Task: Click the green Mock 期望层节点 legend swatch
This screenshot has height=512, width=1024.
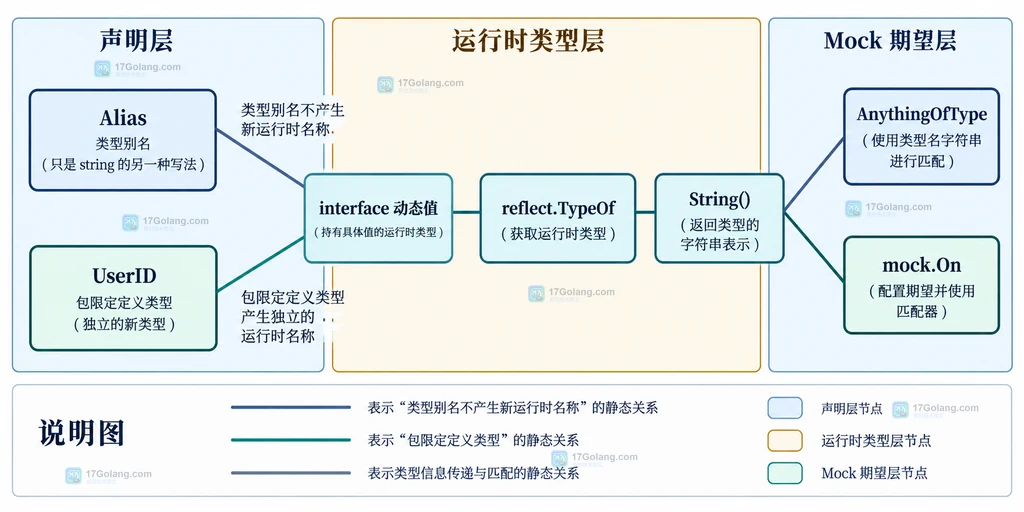Action: tap(785, 473)
